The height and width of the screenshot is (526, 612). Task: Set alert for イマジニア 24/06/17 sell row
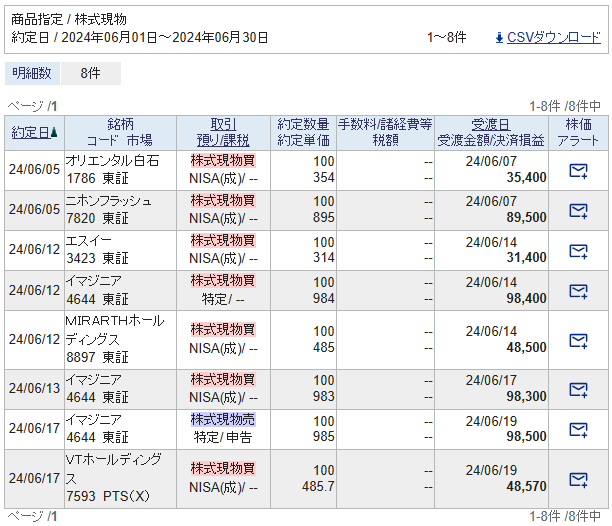[x=578, y=430]
